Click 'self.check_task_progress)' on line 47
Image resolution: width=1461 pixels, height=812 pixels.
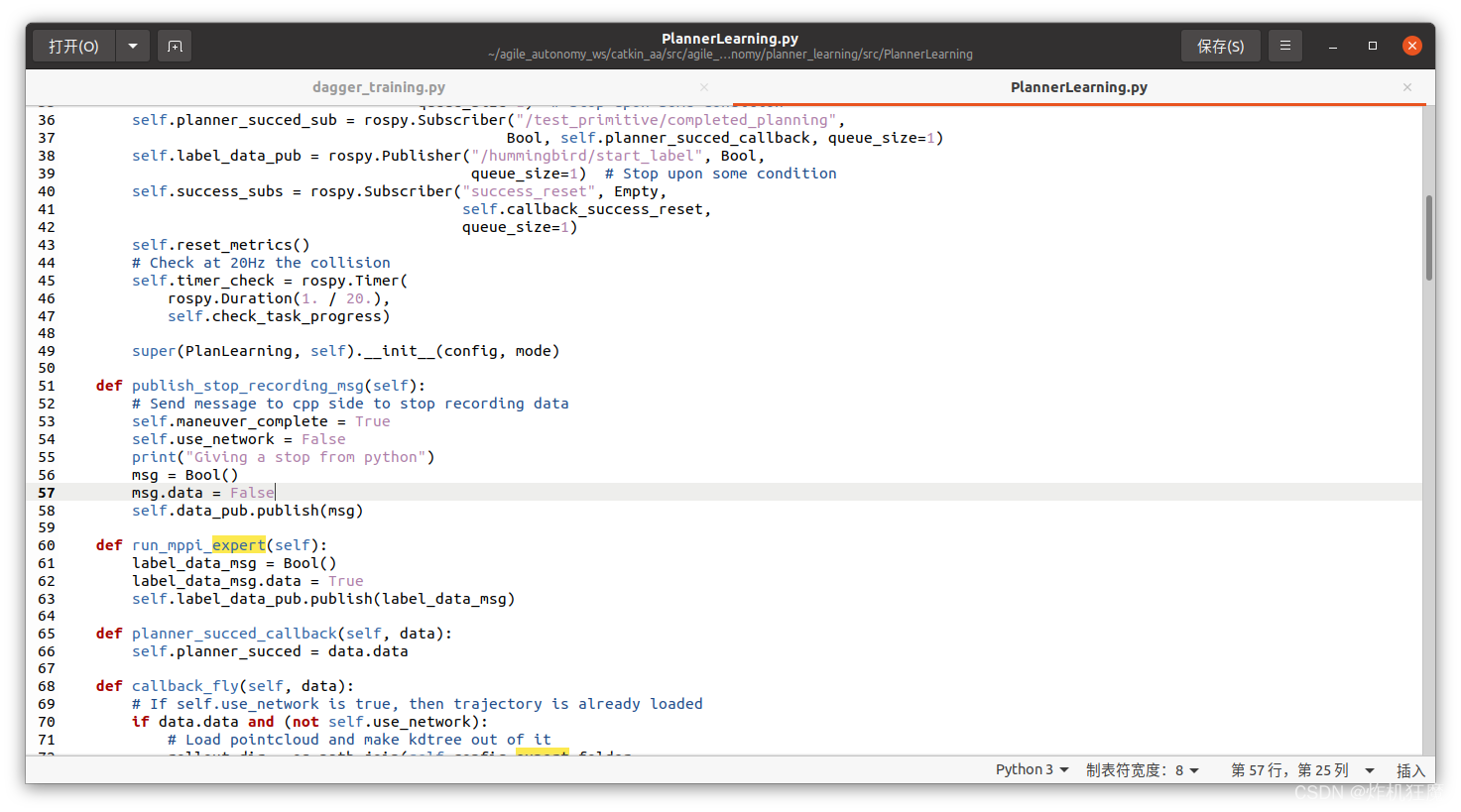click(x=279, y=316)
